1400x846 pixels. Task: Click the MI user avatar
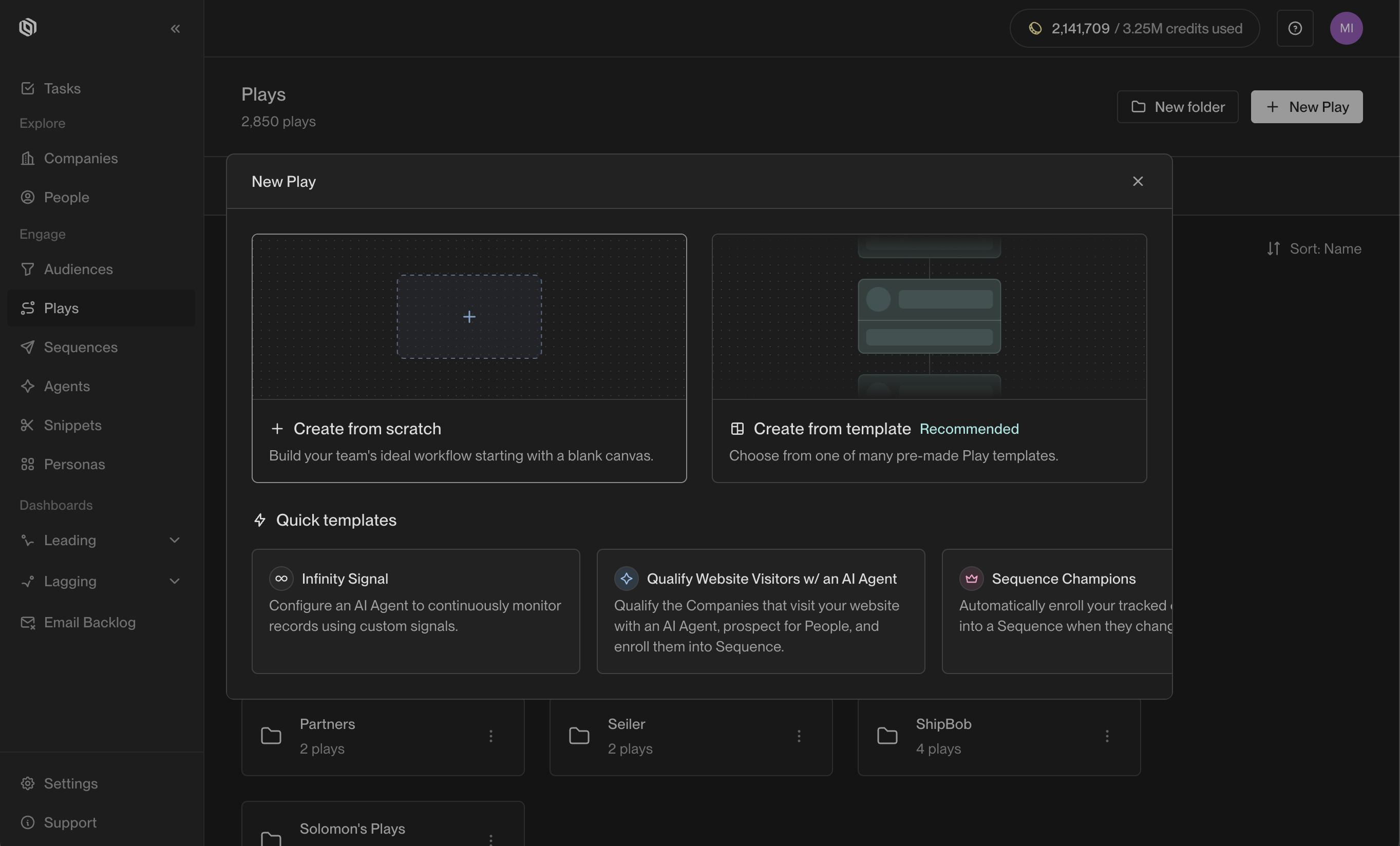(1346, 28)
